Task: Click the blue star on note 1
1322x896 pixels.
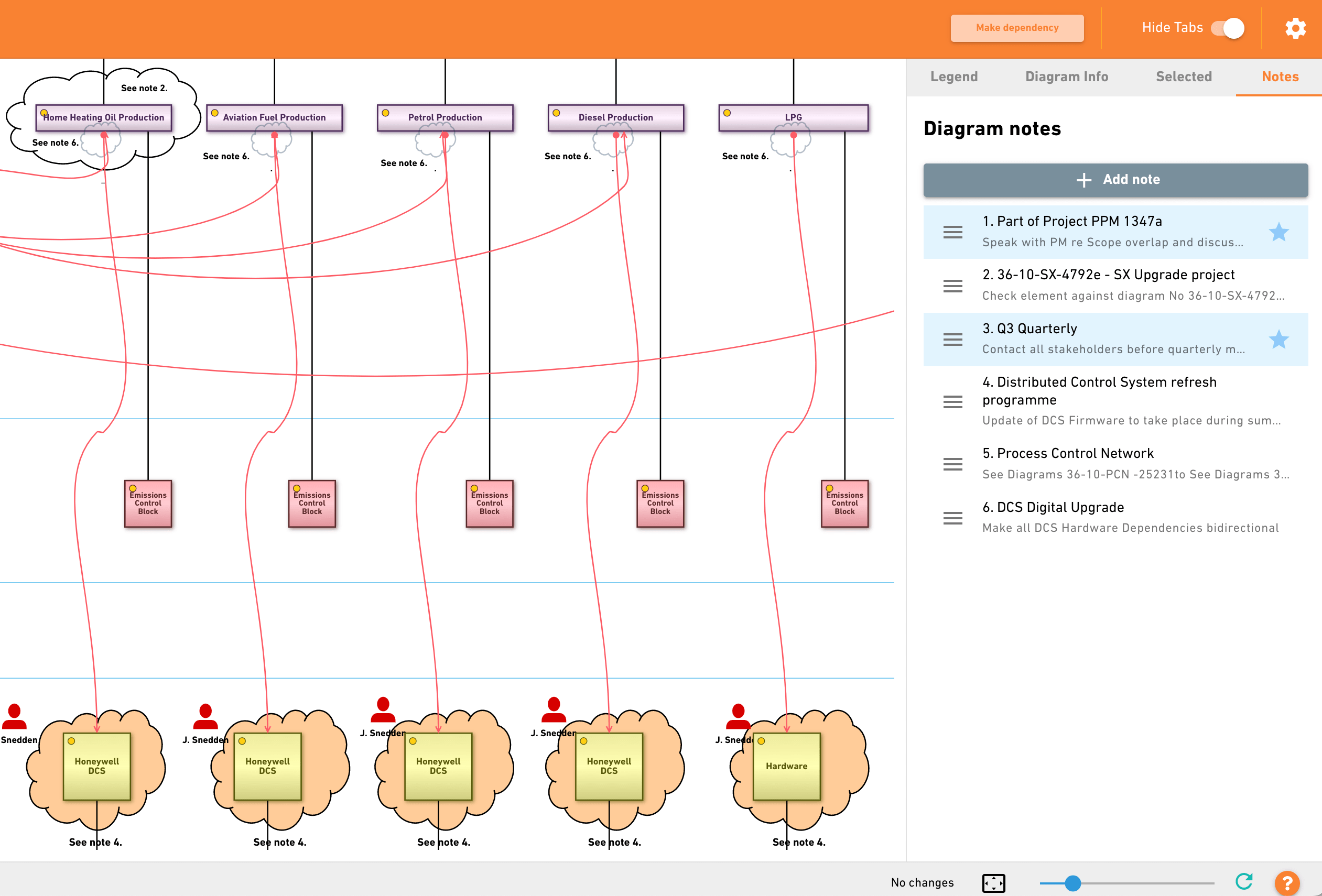Action: pos(1278,232)
